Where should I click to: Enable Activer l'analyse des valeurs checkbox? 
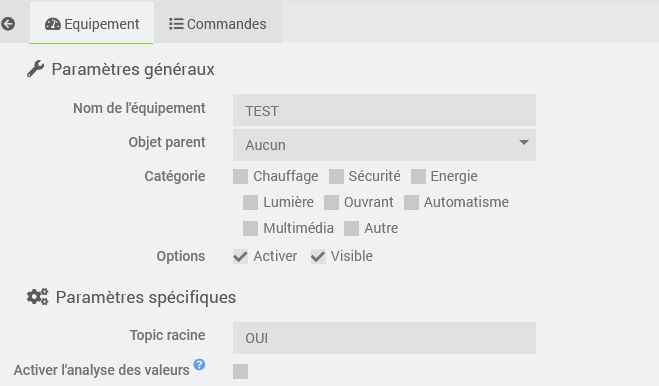click(240, 371)
